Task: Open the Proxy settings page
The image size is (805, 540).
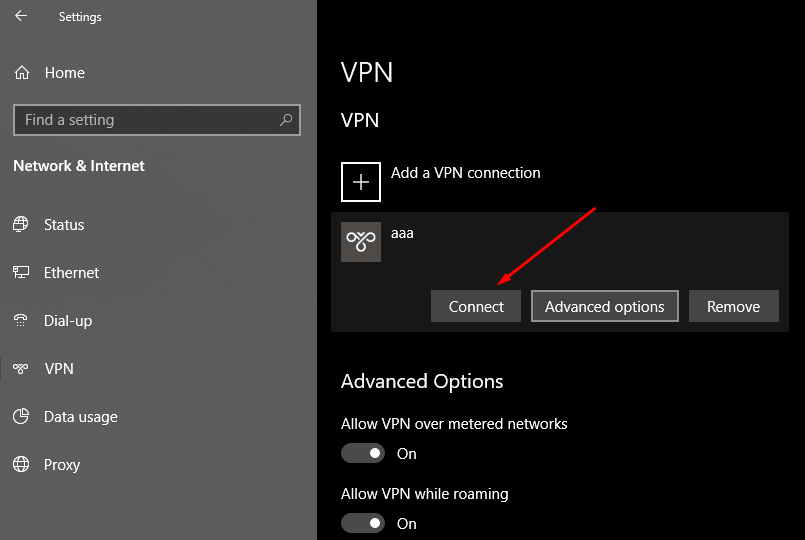Action: pyautogui.click(x=62, y=465)
